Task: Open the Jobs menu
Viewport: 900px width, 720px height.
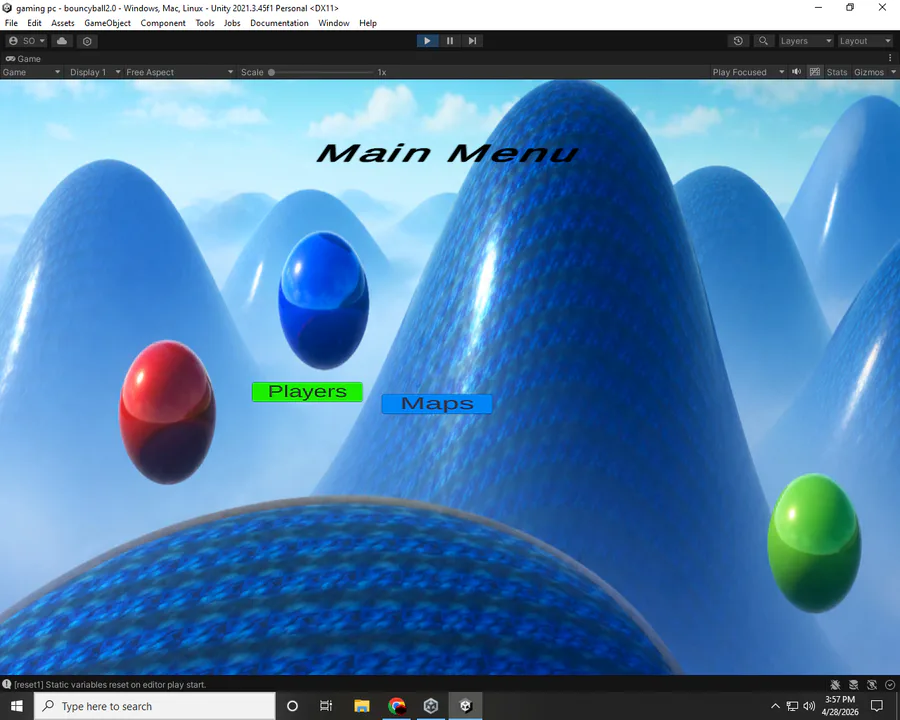Action: pyautogui.click(x=232, y=23)
